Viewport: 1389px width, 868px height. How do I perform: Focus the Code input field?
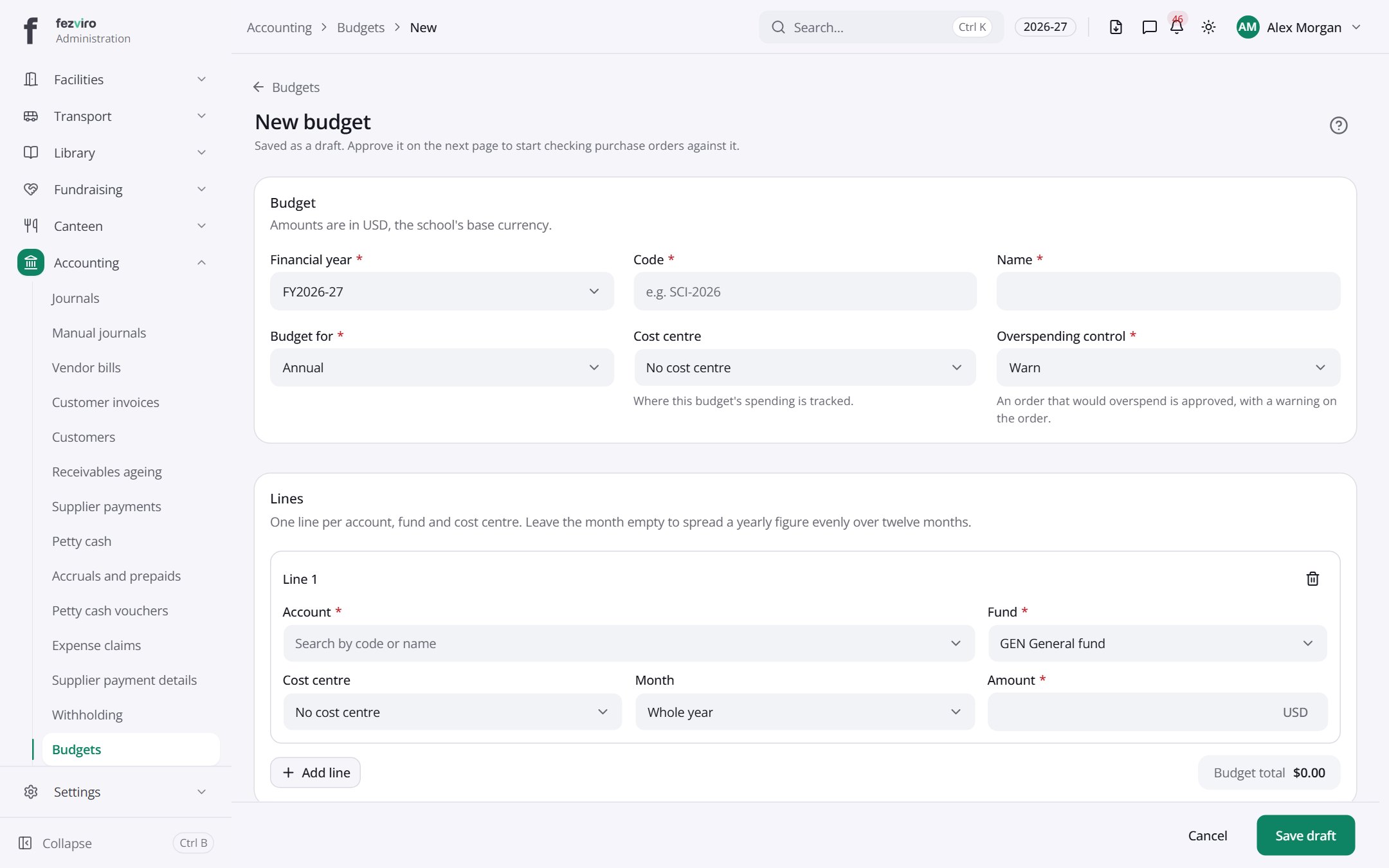805,291
